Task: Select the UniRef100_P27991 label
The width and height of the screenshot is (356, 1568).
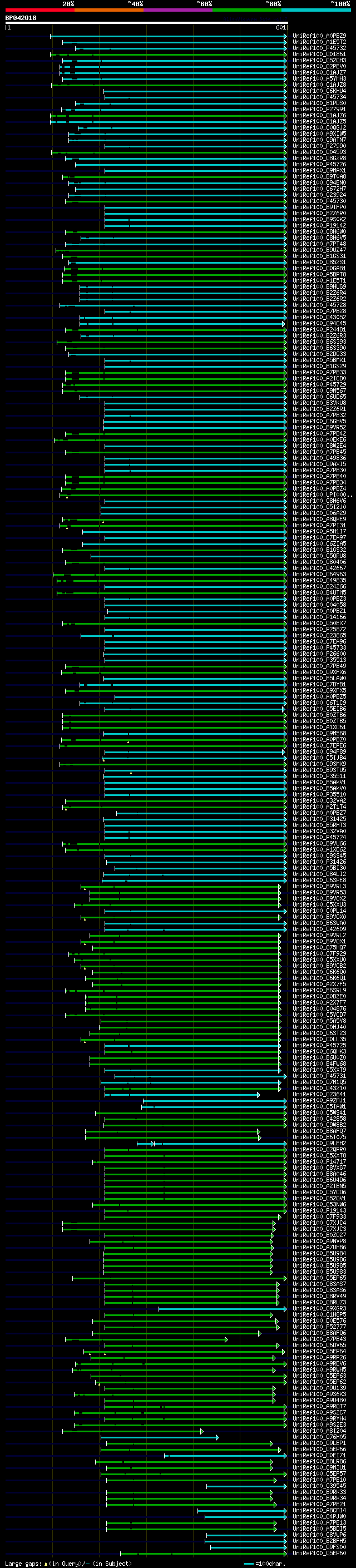Action: [319, 110]
